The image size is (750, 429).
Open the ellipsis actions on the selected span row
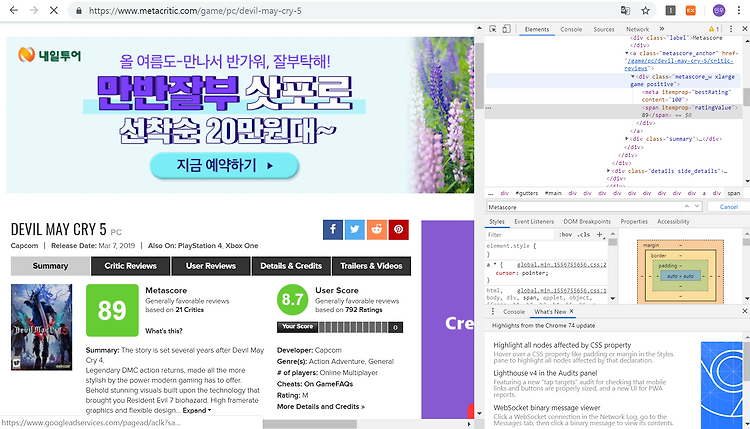[488, 108]
